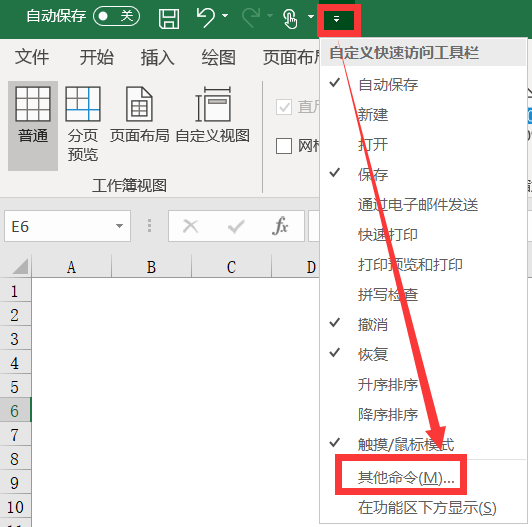Toggle the AutoSave (自动保存) switch
532x527 pixels.
pos(116,16)
